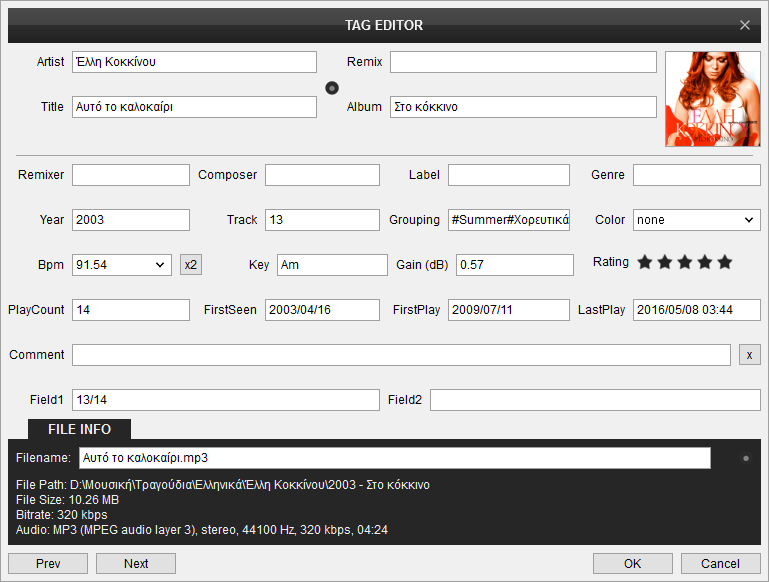
Task: Set rating to one star
Action: (645, 263)
